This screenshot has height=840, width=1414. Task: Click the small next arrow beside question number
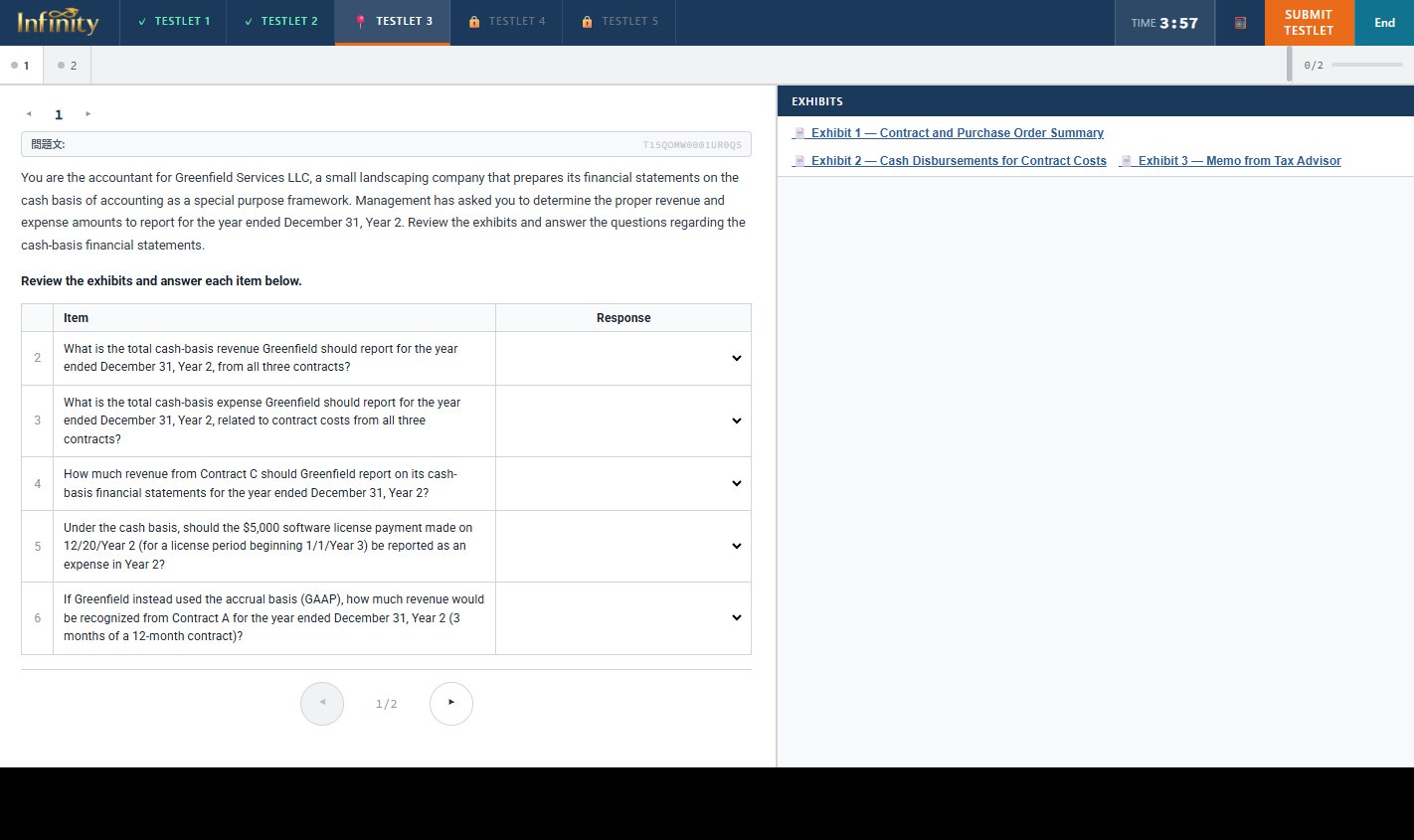click(x=88, y=114)
